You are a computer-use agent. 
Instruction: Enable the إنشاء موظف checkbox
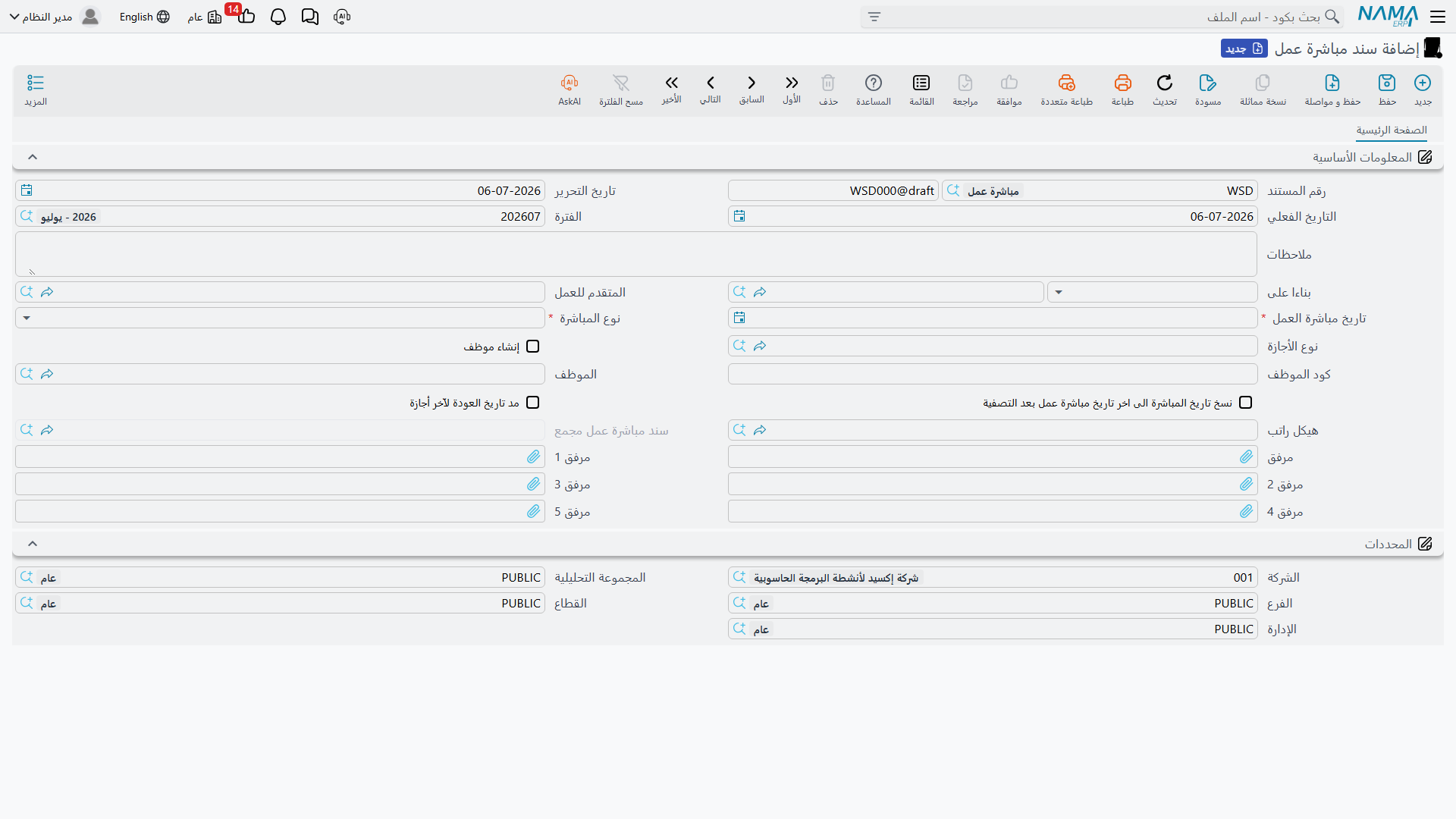(x=533, y=347)
